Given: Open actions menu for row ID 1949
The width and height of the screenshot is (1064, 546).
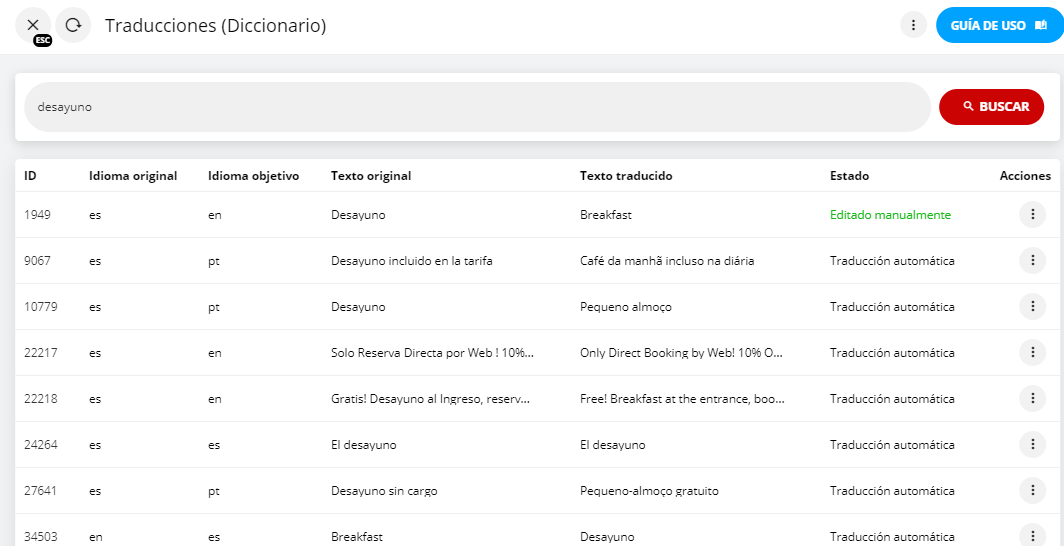Looking at the screenshot, I should click(1031, 215).
